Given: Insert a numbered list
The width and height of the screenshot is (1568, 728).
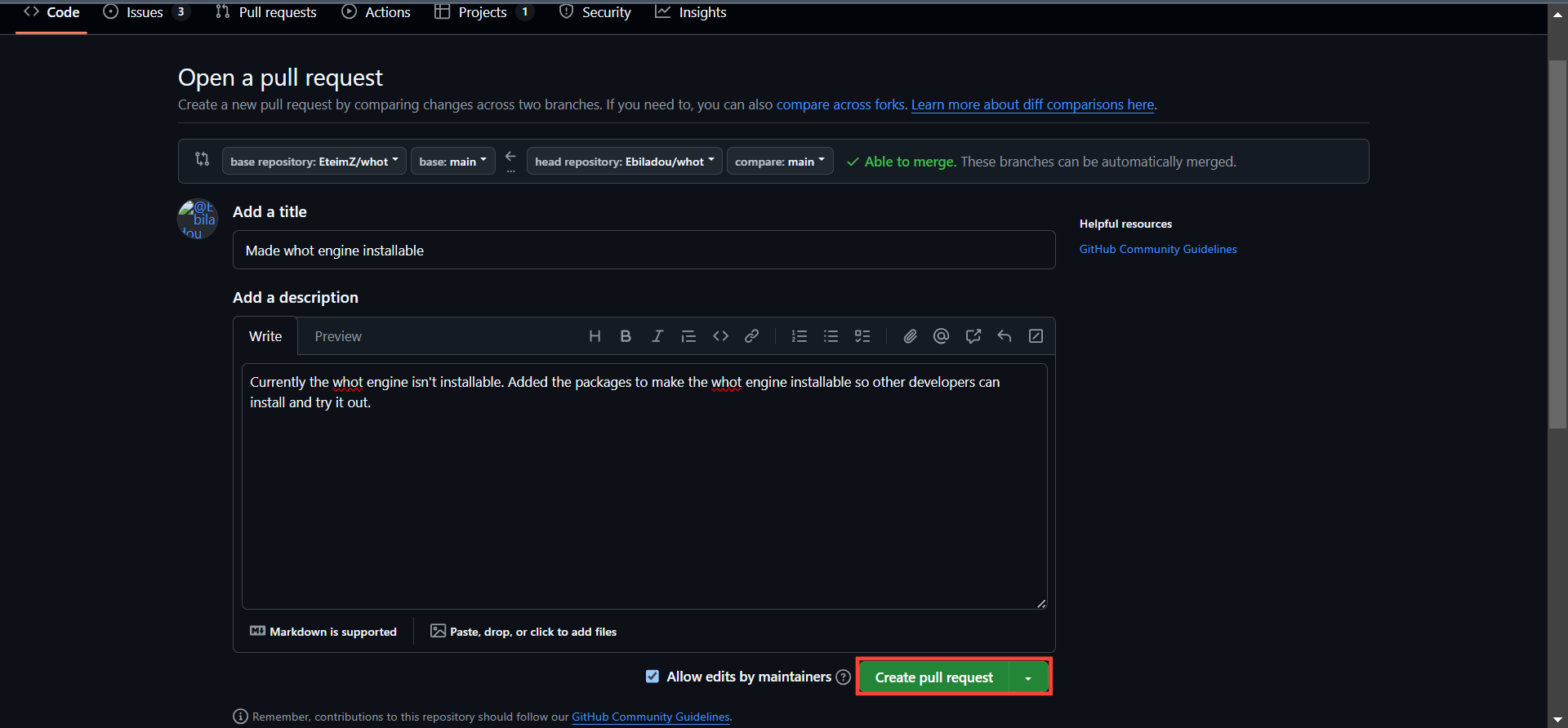Looking at the screenshot, I should [x=800, y=336].
